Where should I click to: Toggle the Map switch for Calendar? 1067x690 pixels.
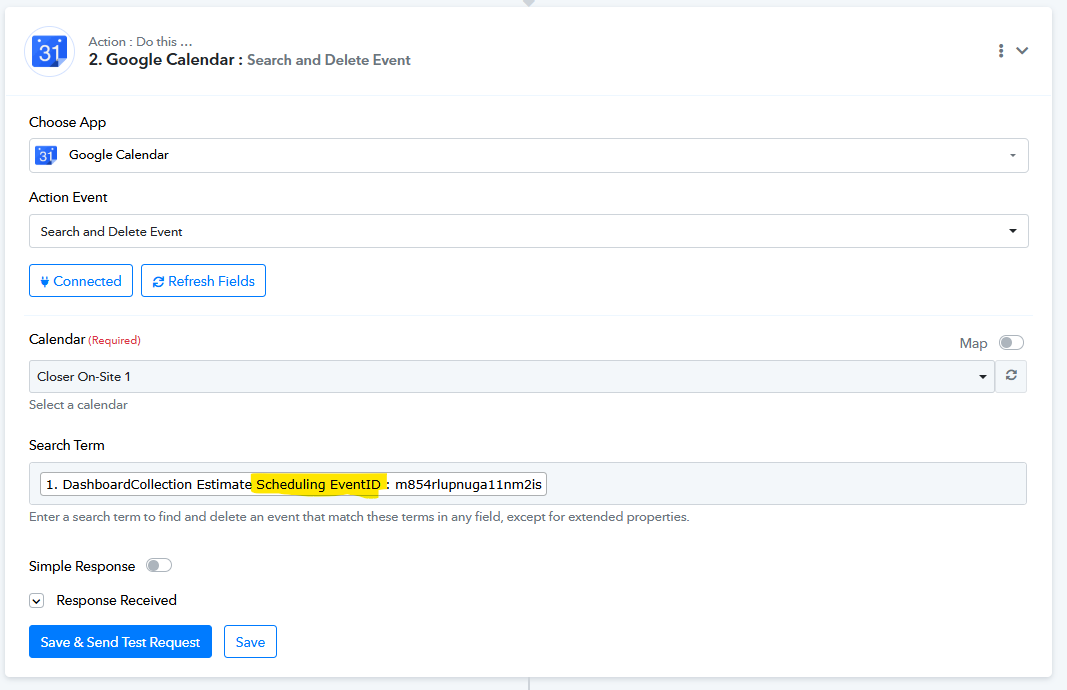pyautogui.click(x=1011, y=342)
